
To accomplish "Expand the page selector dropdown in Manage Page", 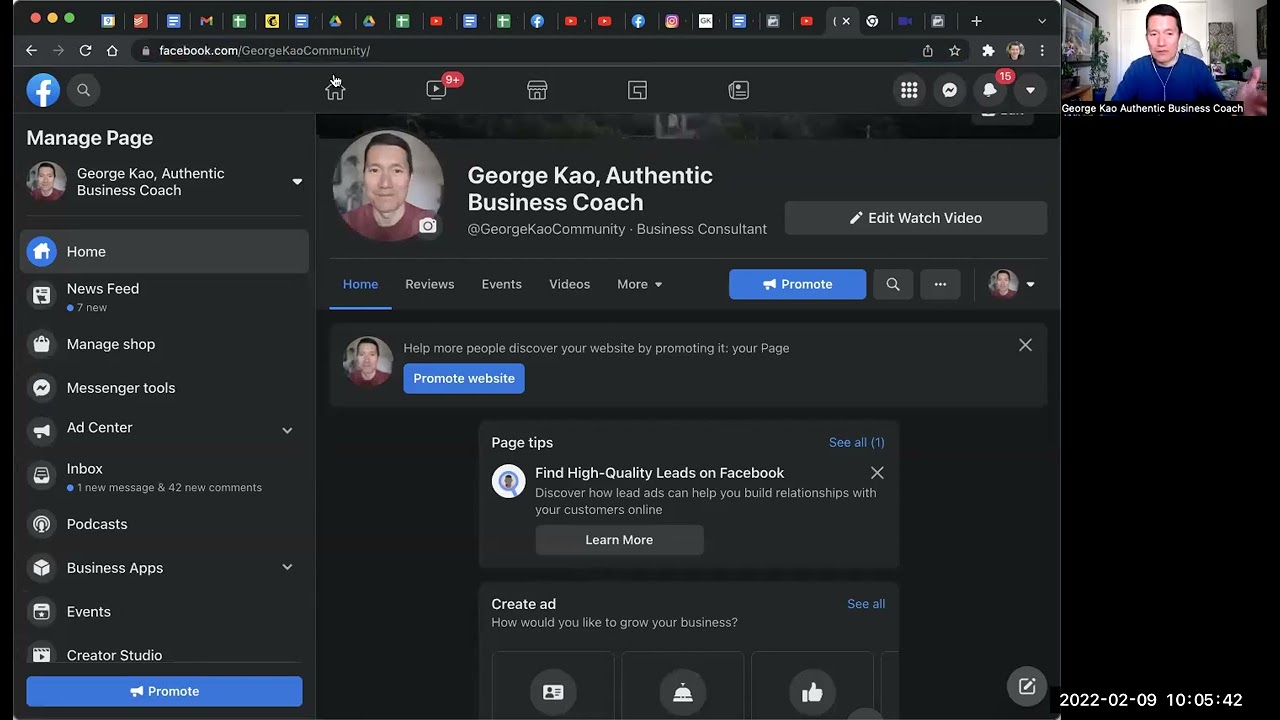I will [297, 182].
